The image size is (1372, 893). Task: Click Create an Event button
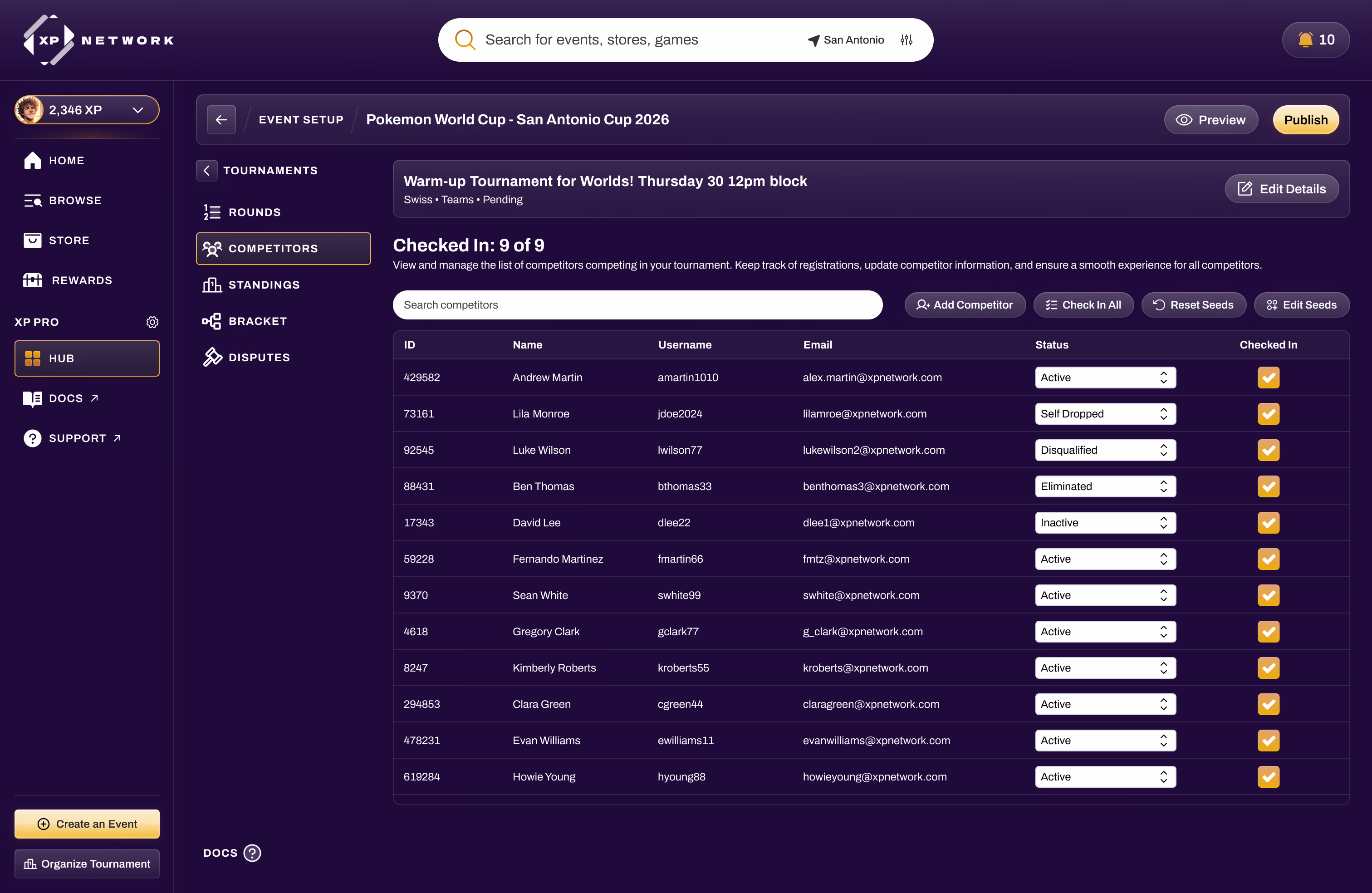pyautogui.click(x=87, y=823)
